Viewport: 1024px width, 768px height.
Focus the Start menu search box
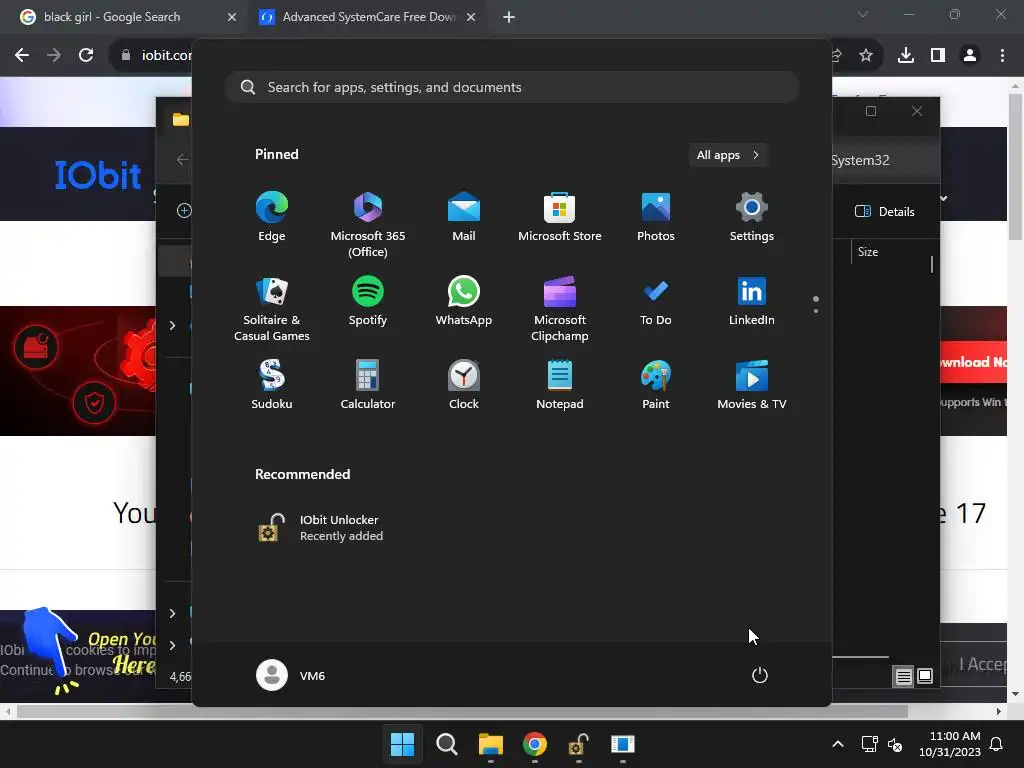(512, 87)
